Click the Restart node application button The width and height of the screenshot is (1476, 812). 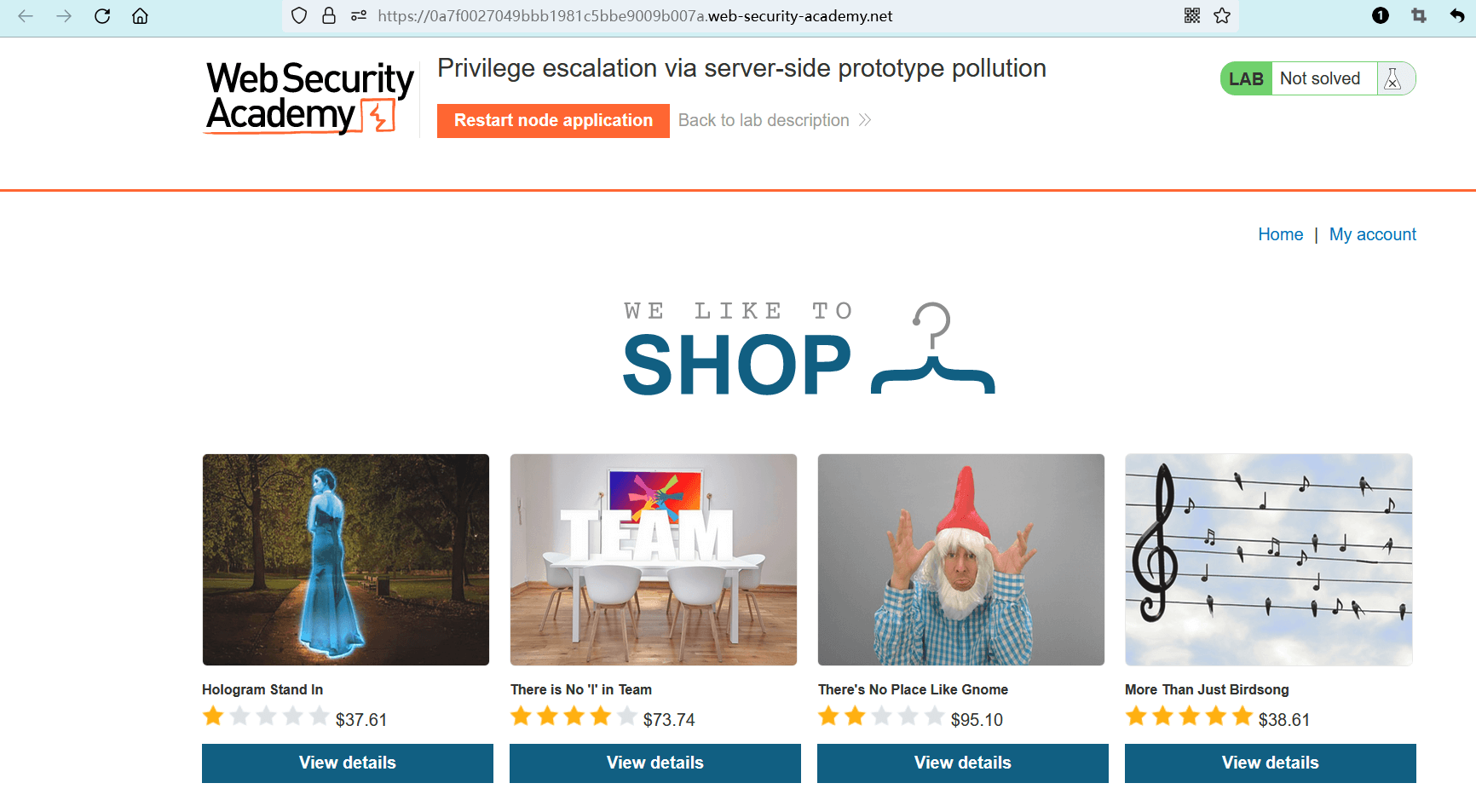[x=553, y=121]
